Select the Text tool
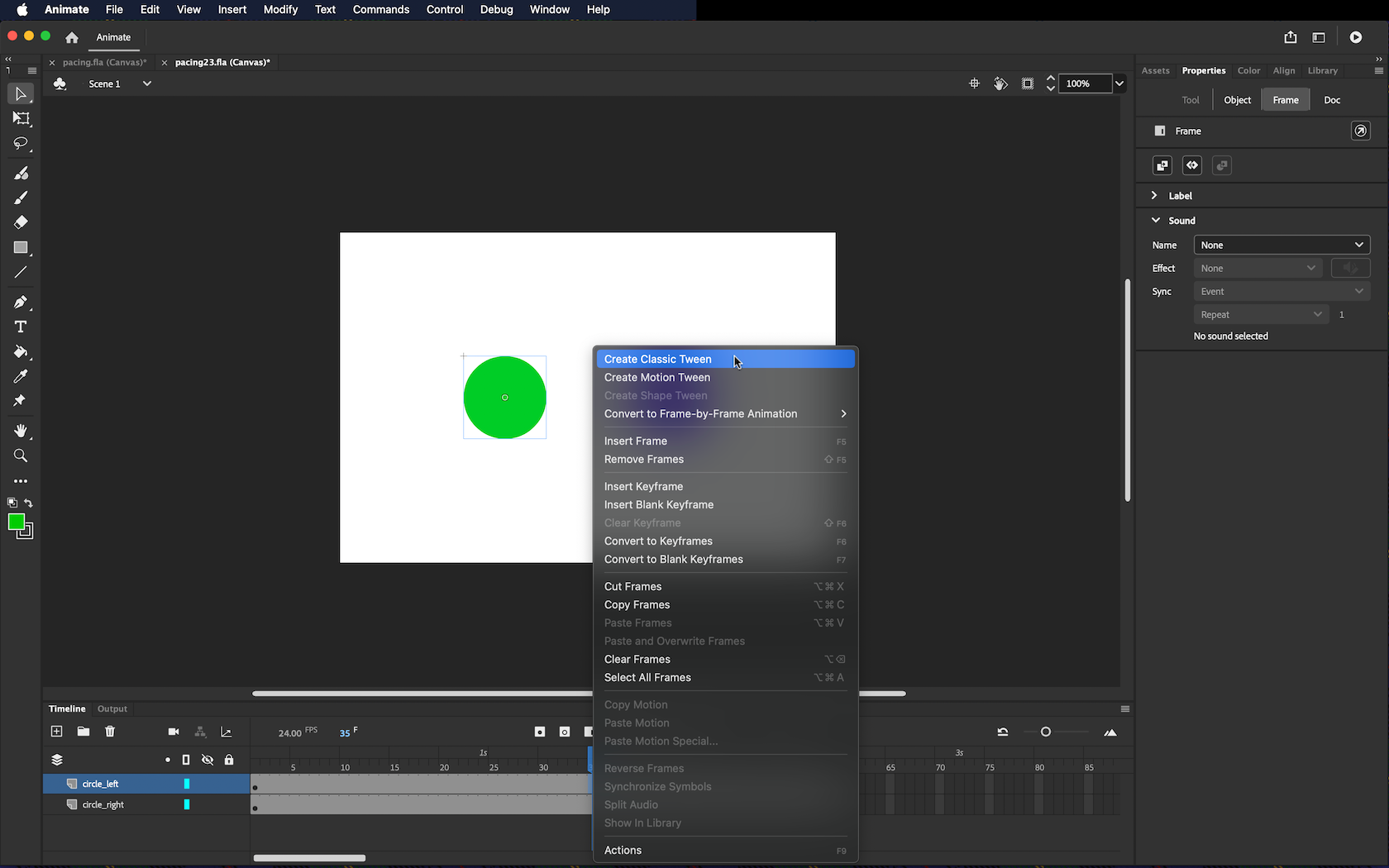This screenshot has height=868, width=1389. [21, 327]
